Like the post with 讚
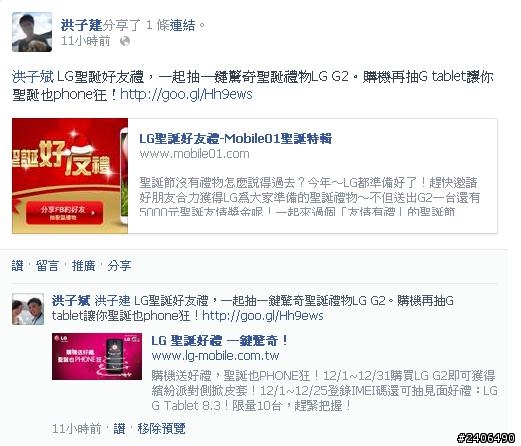Image resolution: width=521 pixels, height=446 pixels. tap(17, 266)
